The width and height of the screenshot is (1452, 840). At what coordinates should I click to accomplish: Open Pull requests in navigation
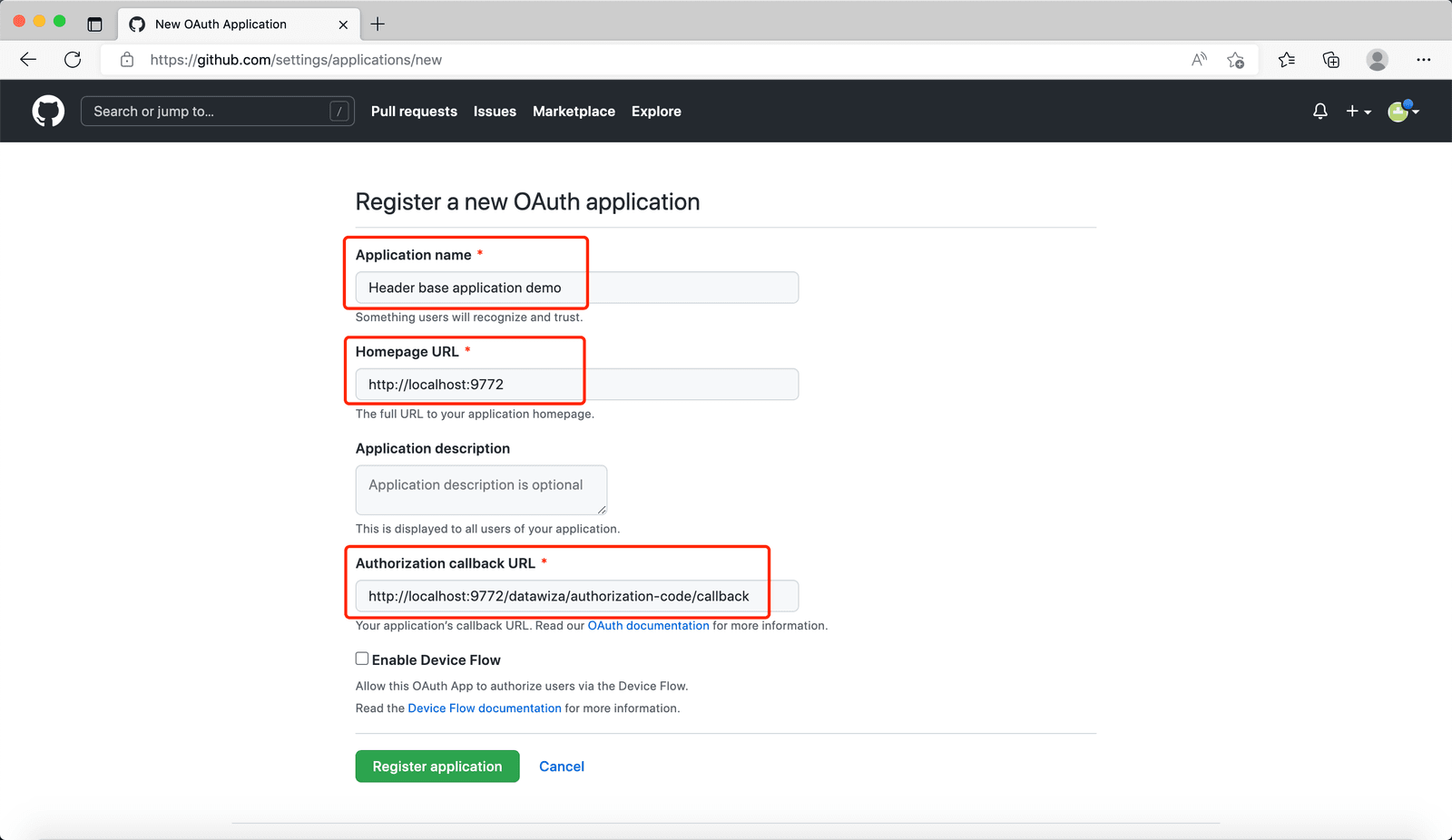click(x=414, y=111)
